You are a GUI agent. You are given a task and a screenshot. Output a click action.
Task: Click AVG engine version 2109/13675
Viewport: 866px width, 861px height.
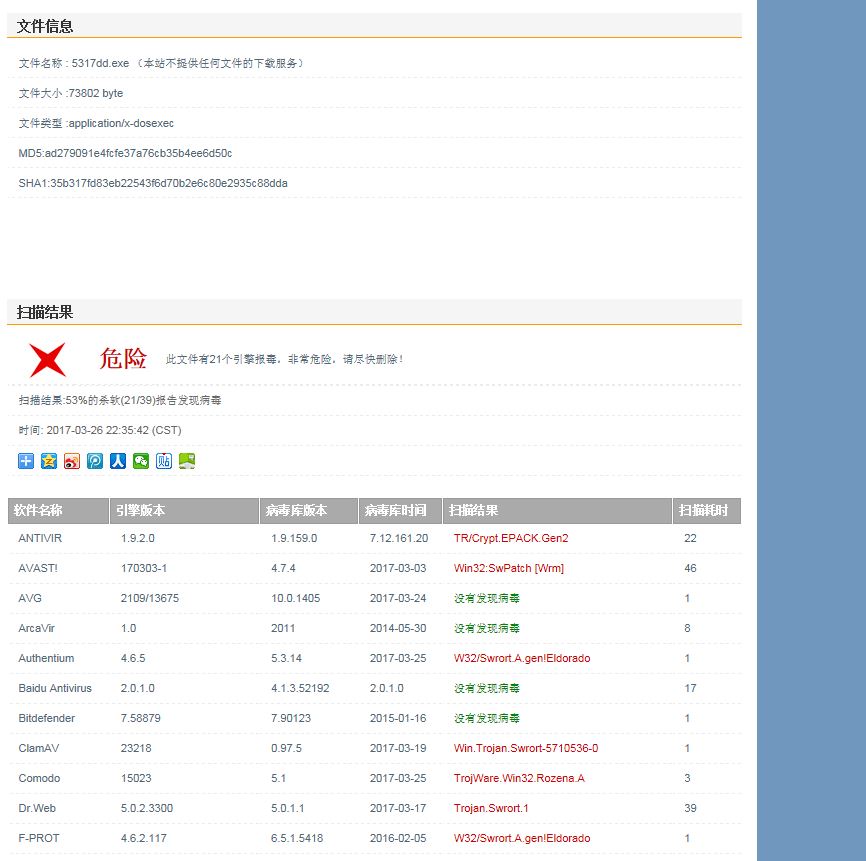point(150,598)
